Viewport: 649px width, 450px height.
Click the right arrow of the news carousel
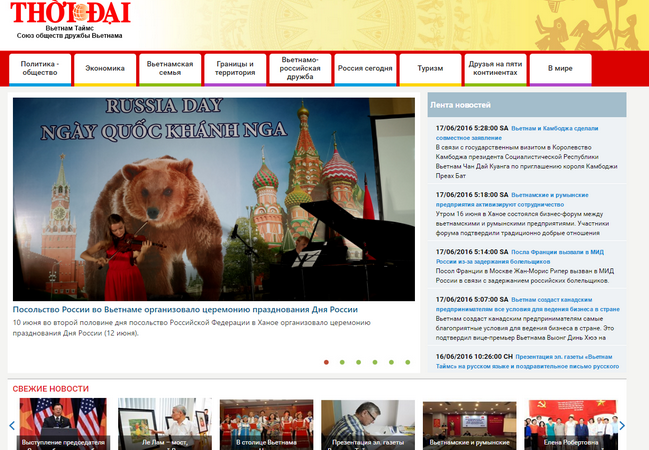pos(621,425)
